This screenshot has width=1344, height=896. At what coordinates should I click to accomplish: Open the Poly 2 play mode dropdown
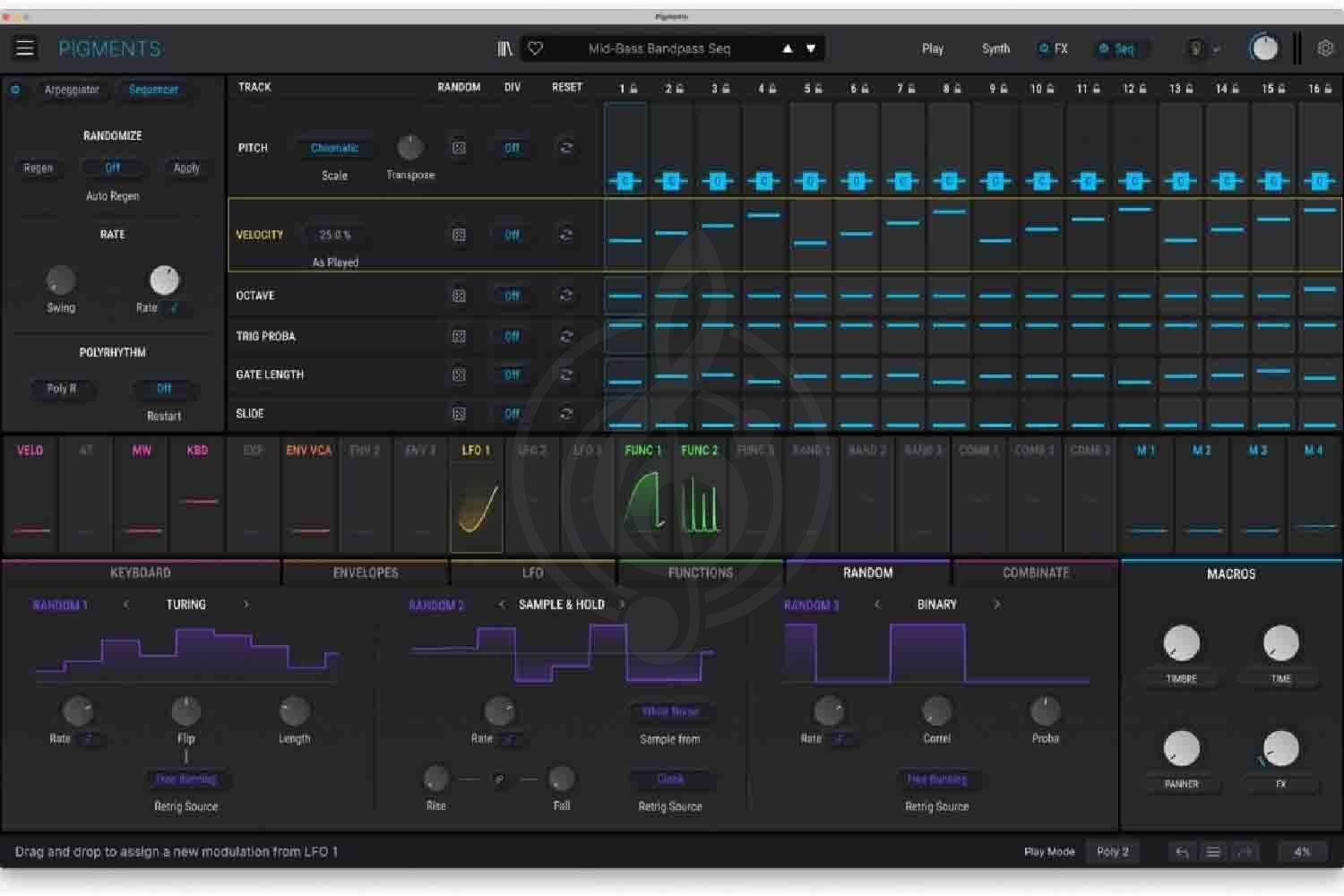(1113, 852)
